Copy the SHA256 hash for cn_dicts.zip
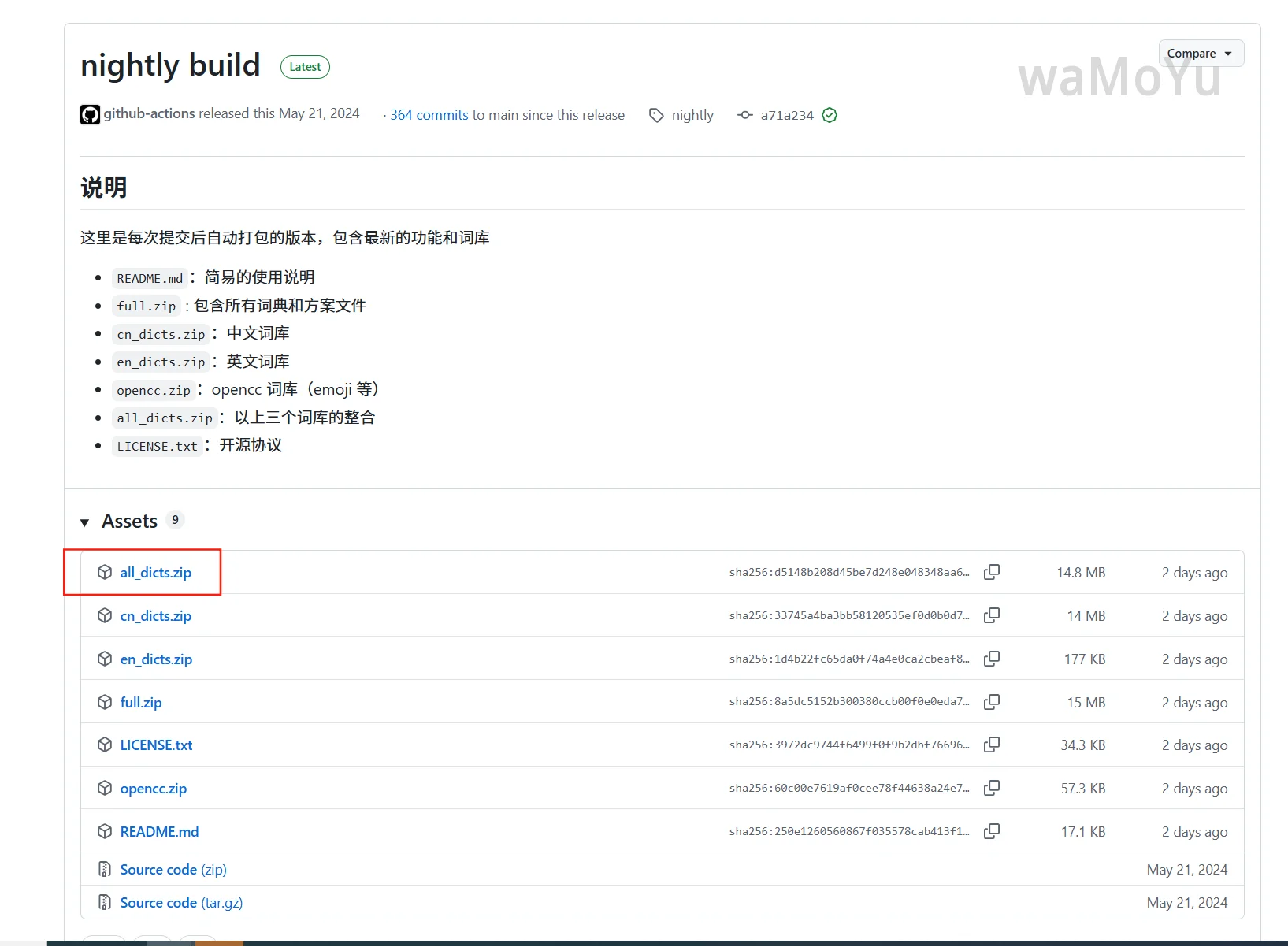 (x=992, y=615)
